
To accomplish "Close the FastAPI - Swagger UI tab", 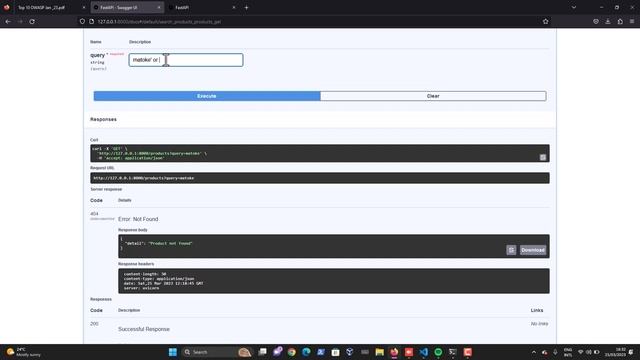I will point(159,7).
